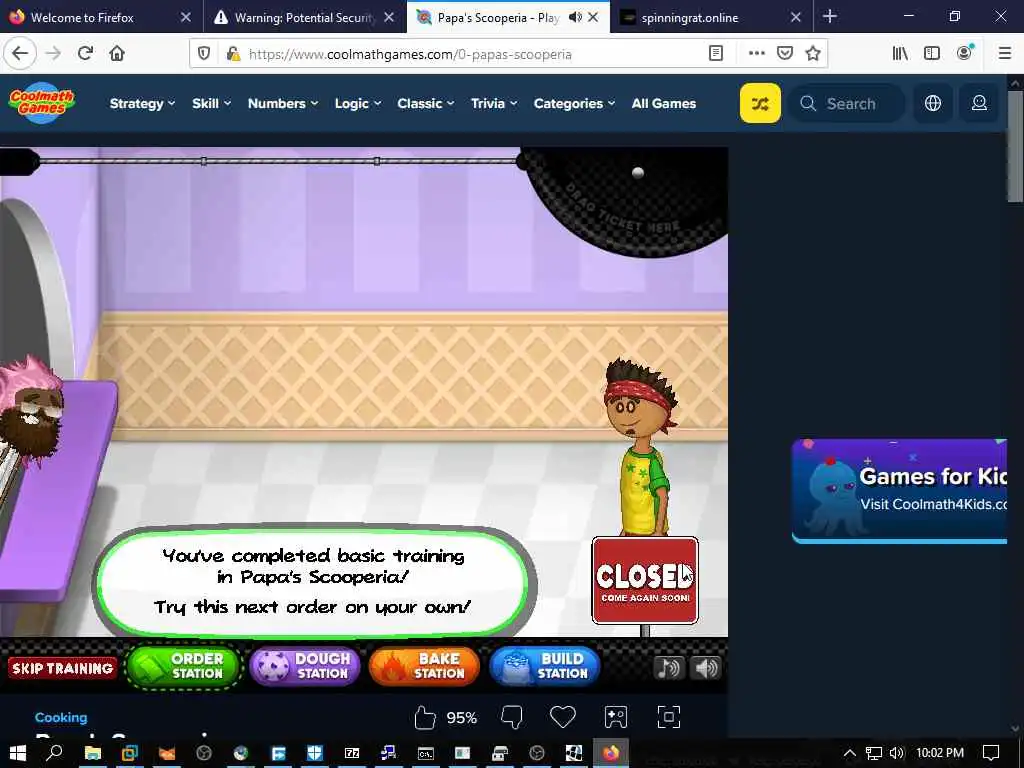The image size is (1024, 768).
Task: Expand the Numbers menu
Action: 283,103
